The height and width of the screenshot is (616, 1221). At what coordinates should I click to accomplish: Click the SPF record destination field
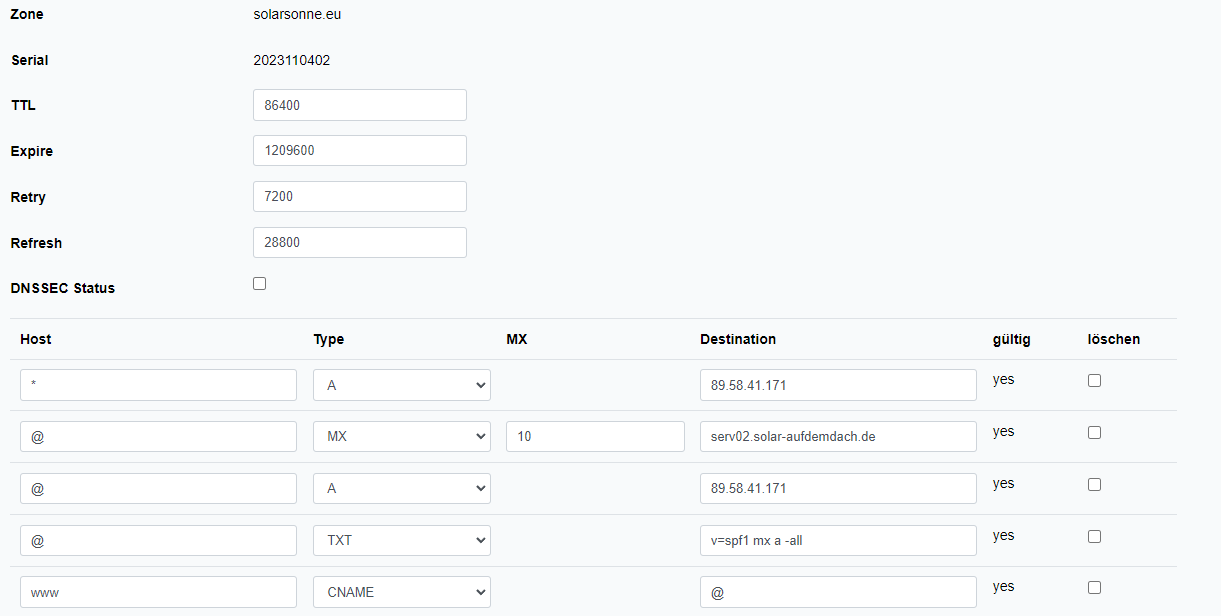tap(837, 541)
